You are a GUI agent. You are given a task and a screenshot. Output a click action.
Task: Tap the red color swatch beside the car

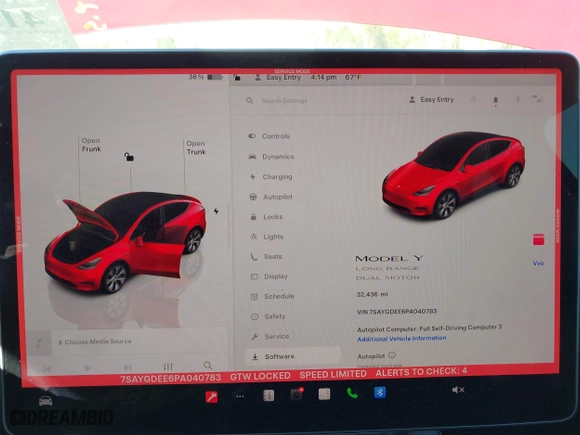(538, 239)
